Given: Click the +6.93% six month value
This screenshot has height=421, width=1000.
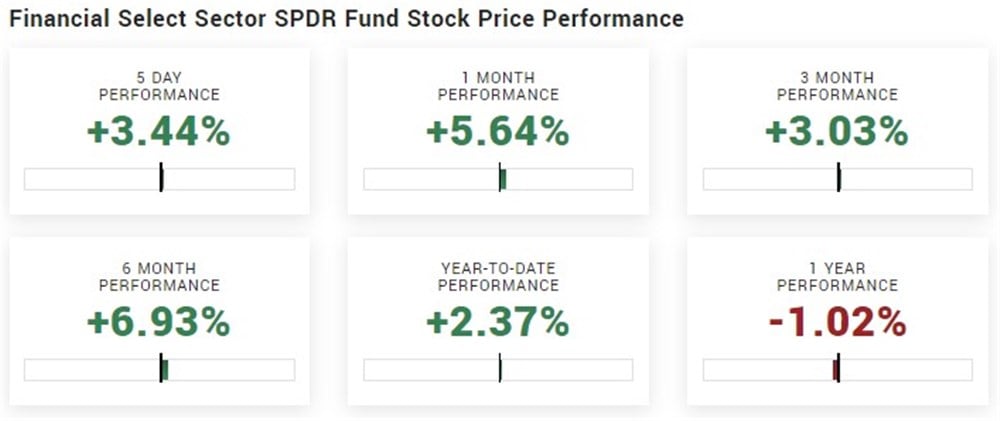Looking at the screenshot, I should pos(159,323).
